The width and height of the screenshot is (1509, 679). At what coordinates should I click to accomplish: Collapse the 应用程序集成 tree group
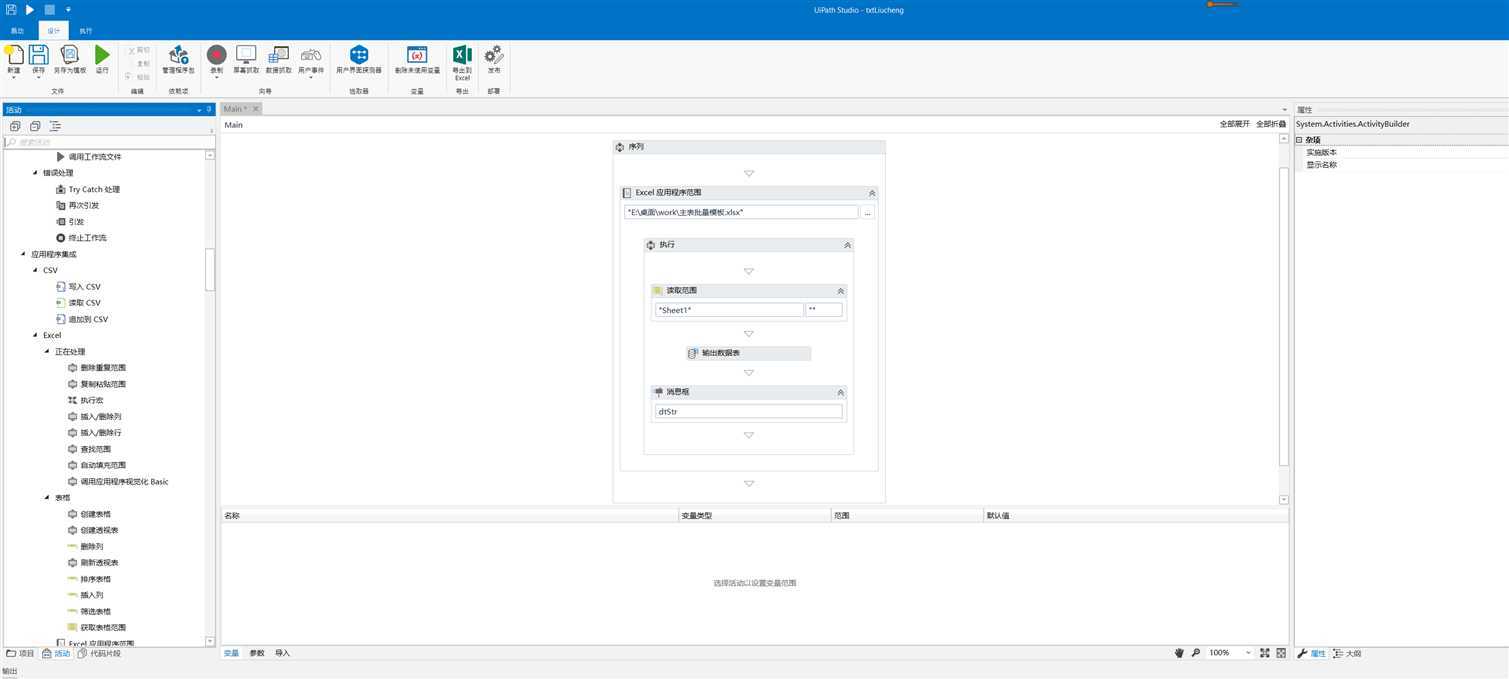[23, 254]
